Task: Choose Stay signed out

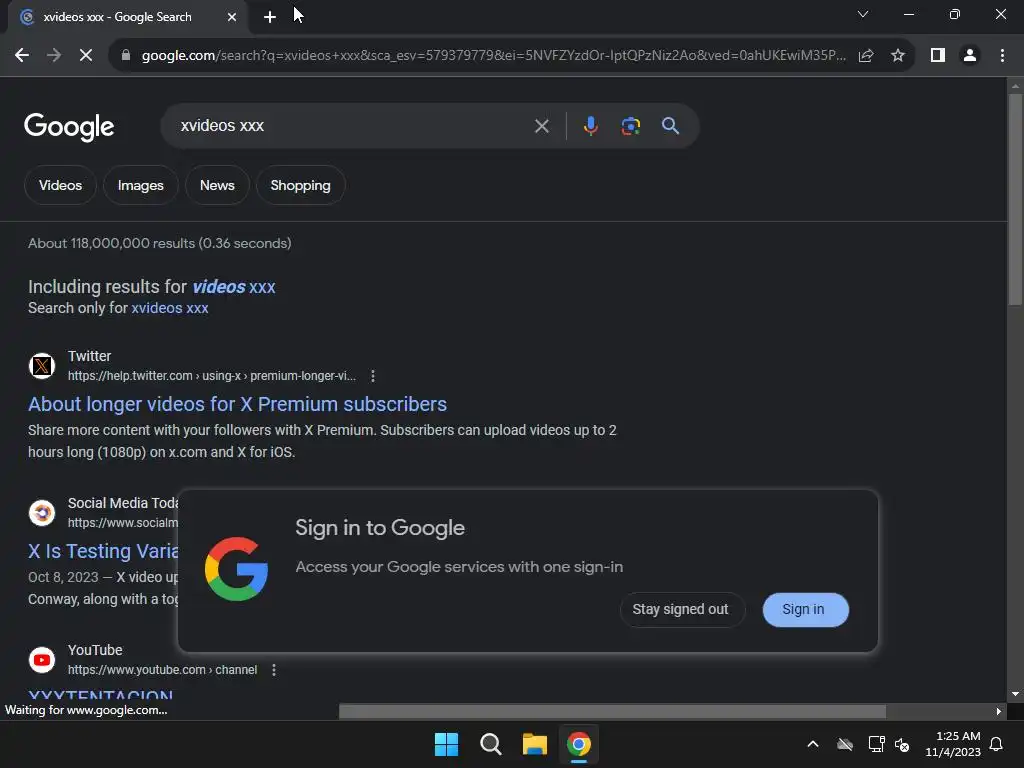Action: (x=680, y=609)
